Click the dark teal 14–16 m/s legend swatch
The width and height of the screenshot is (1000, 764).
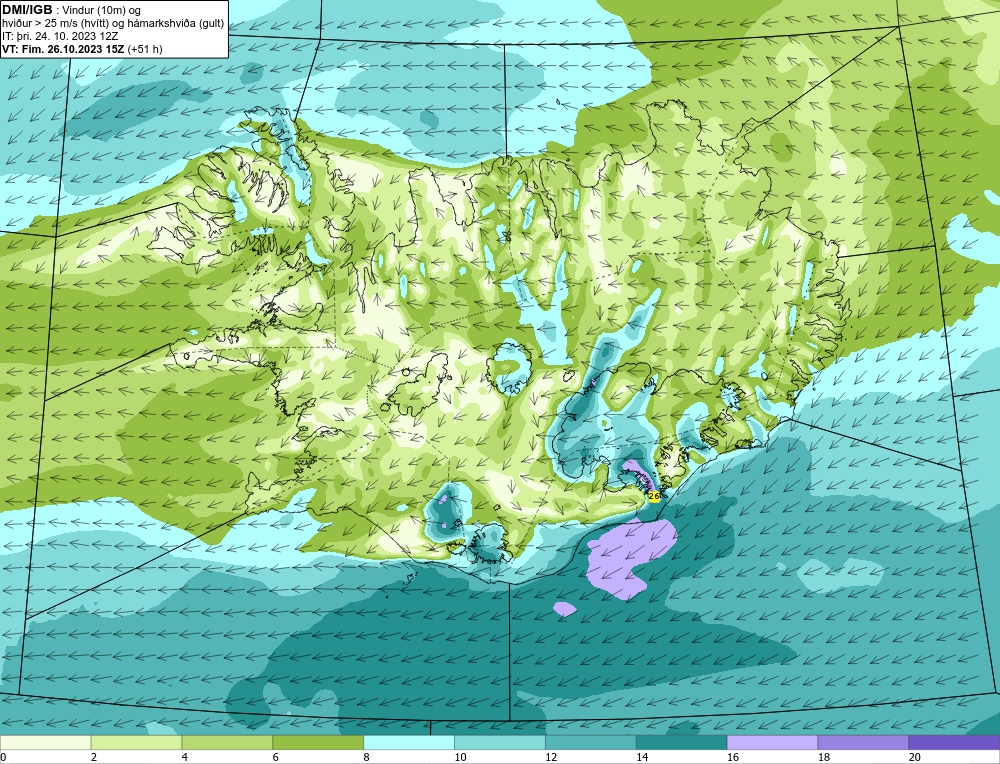[x=681, y=742]
